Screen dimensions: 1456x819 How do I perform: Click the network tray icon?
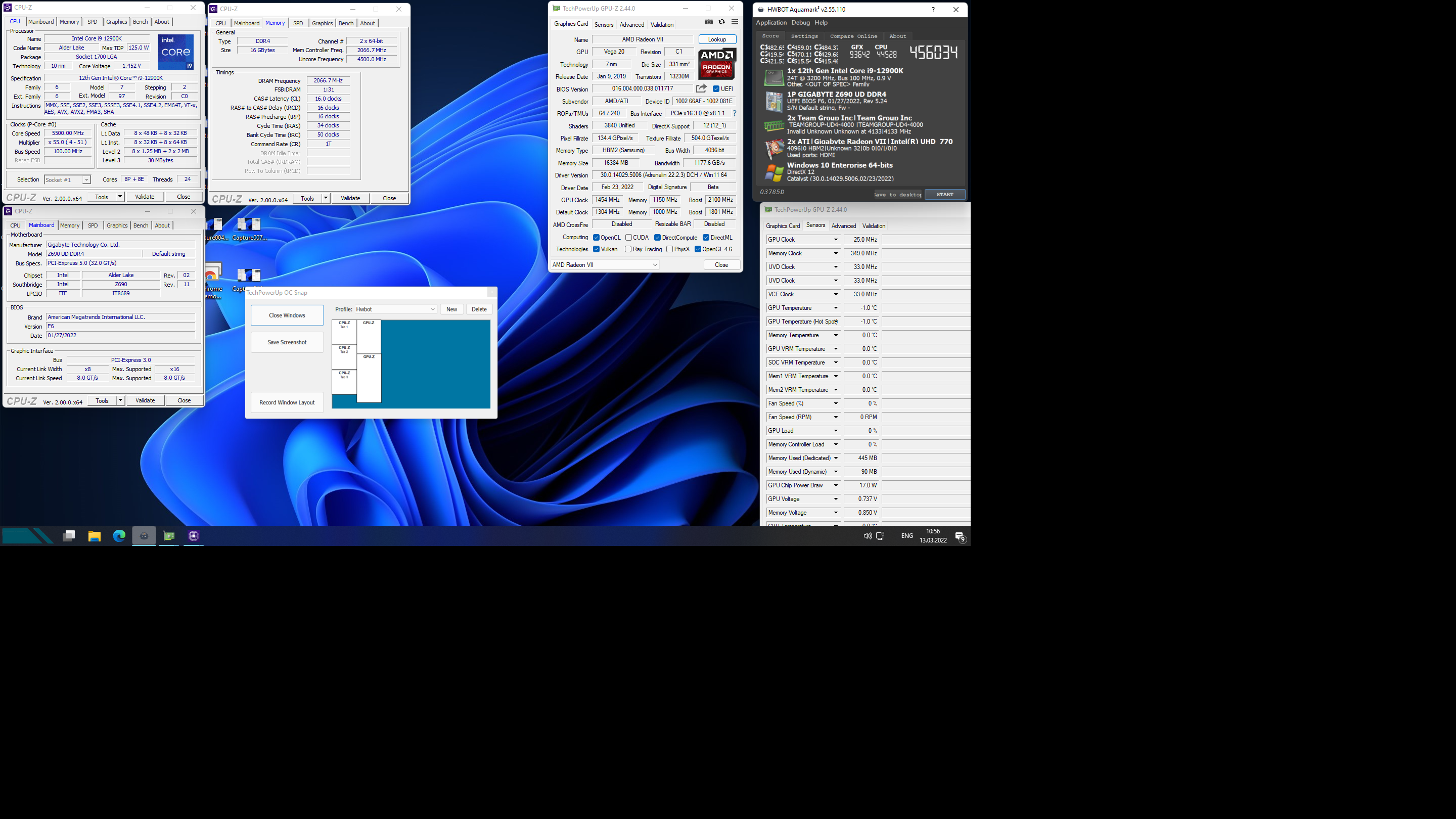click(881, 536)
